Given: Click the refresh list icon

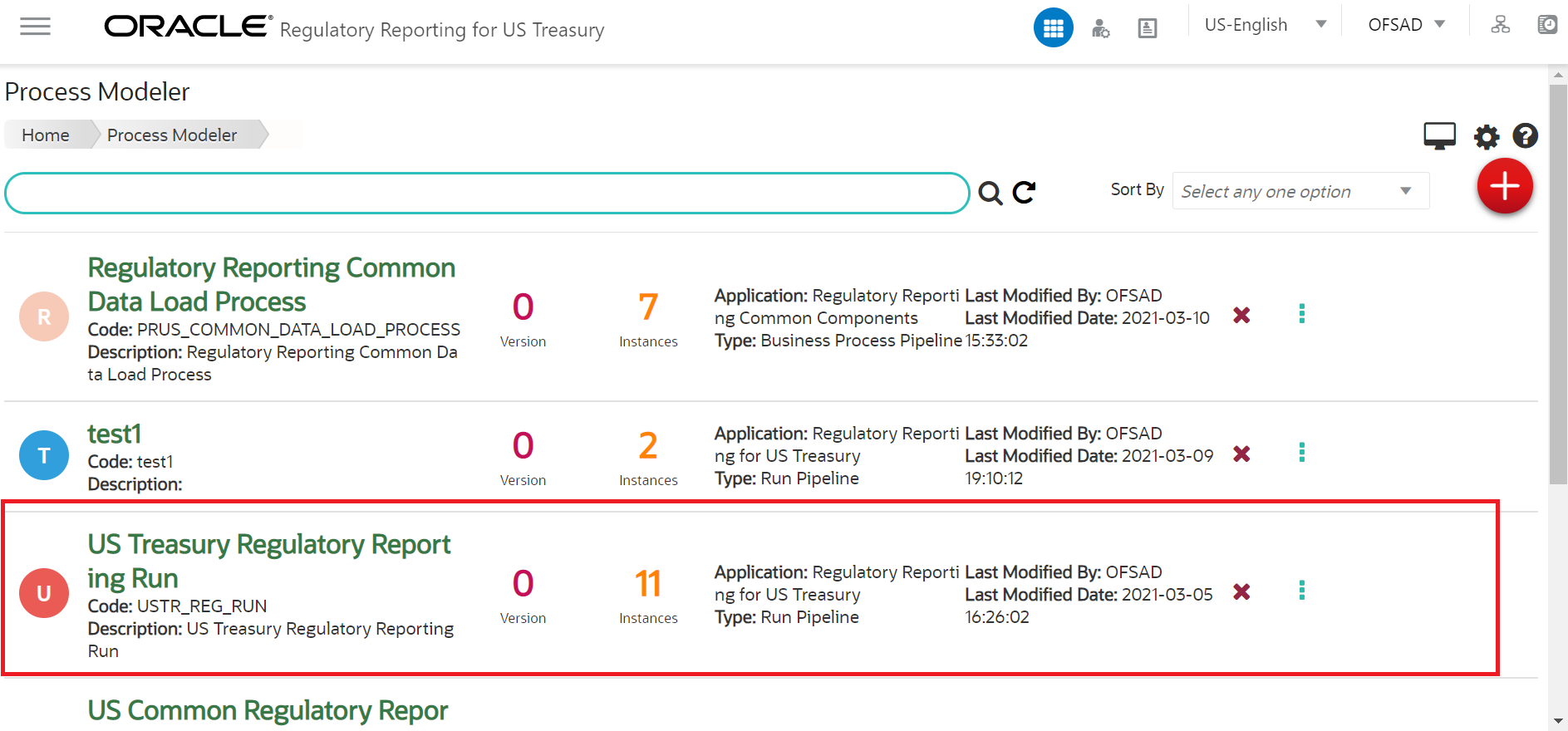Looking at the screenshot, I should coord(1024,193).
